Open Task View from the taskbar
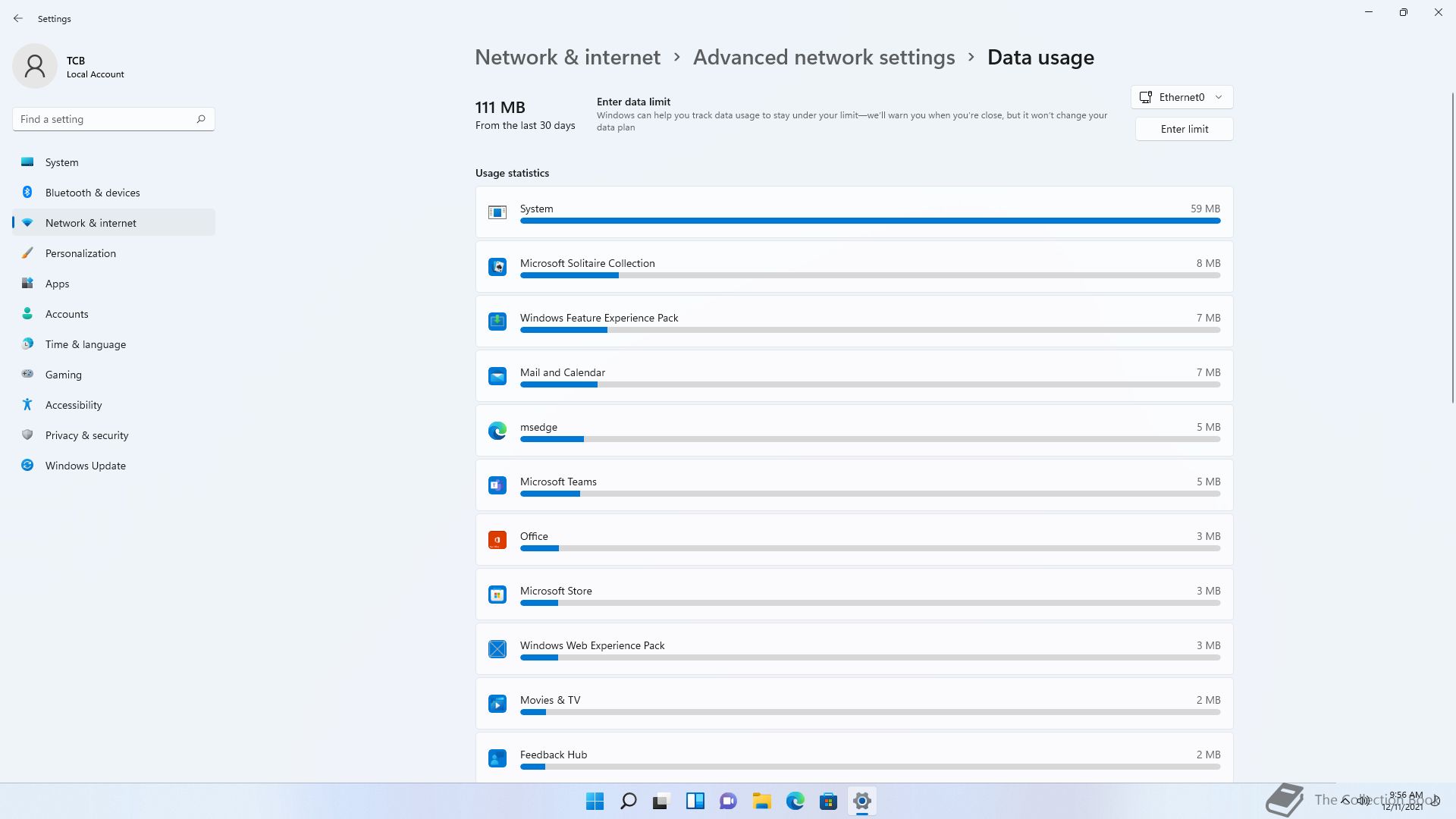The image size is (1456, 819). click(x=662, y=801)
